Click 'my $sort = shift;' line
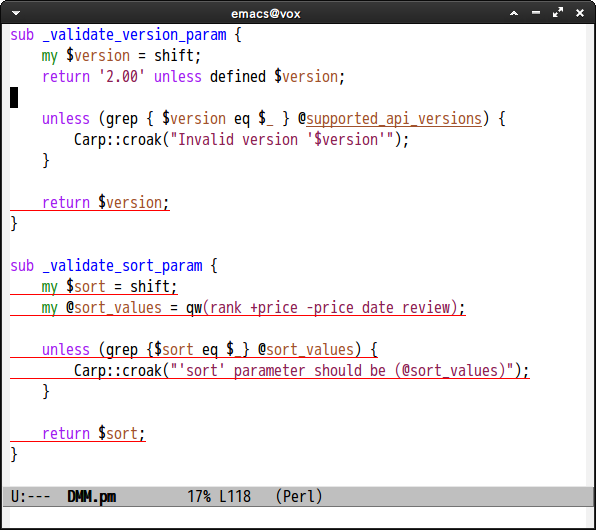The height and width of the screenshot is (530, 596). tap(109, 287)
